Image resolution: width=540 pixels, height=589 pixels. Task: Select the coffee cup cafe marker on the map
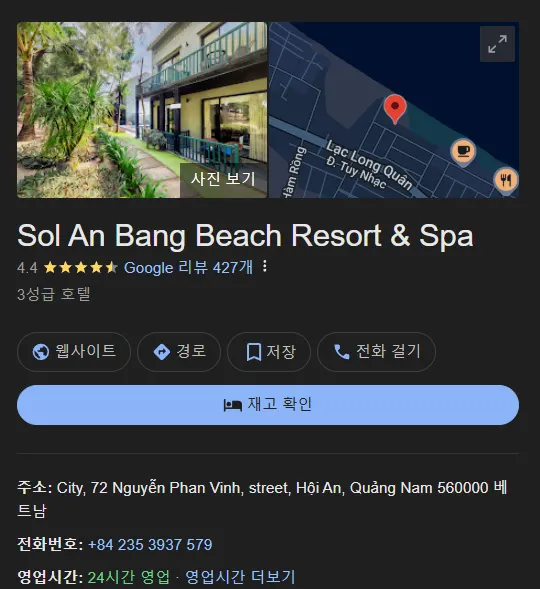(x=463, y=152)
